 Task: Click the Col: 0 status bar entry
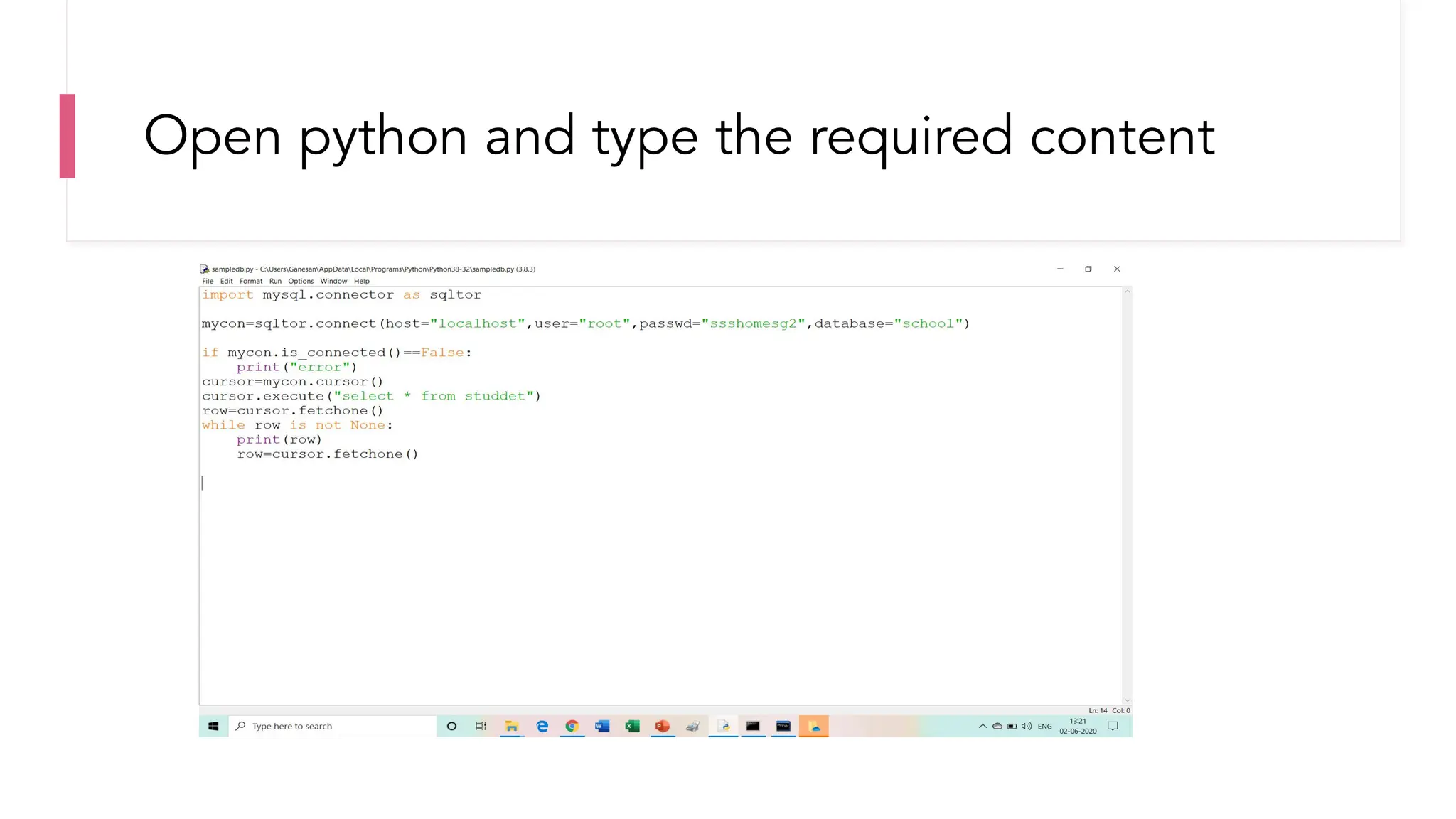pyautogui.click(x=1121, y=710)
